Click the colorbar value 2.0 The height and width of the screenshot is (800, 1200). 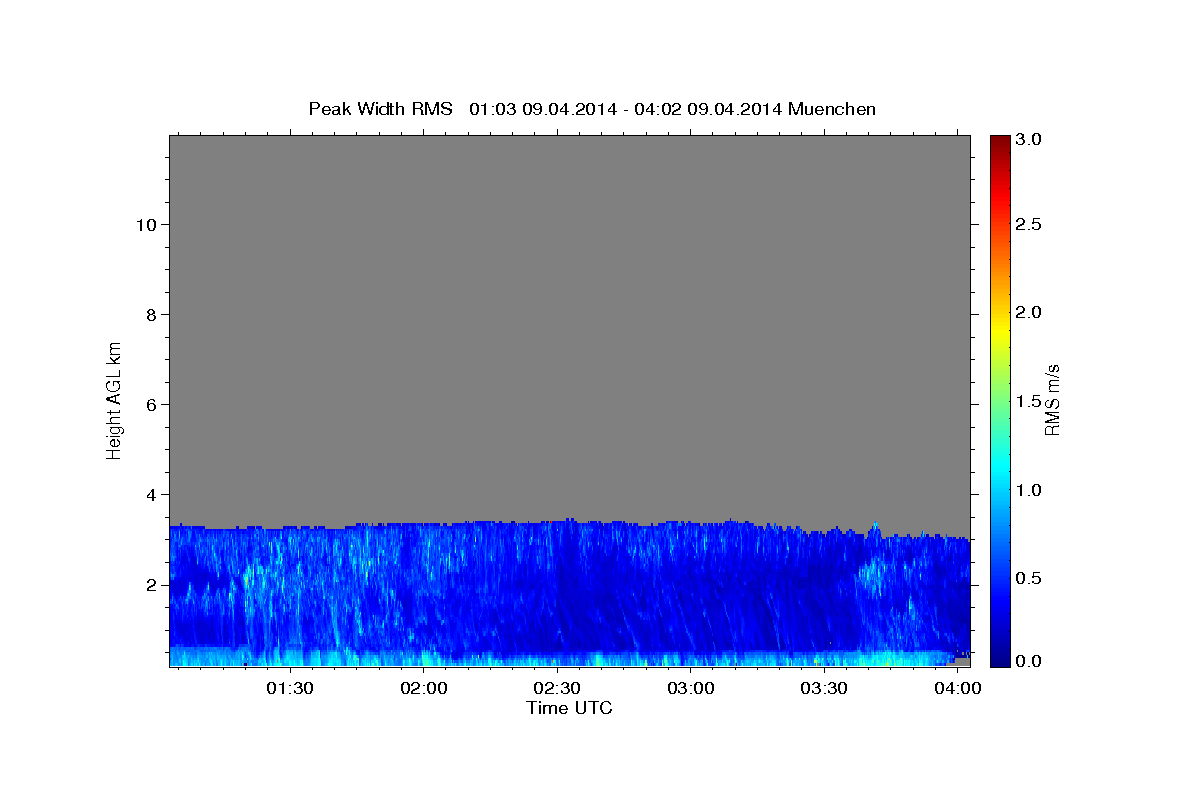click(1029, 312)
